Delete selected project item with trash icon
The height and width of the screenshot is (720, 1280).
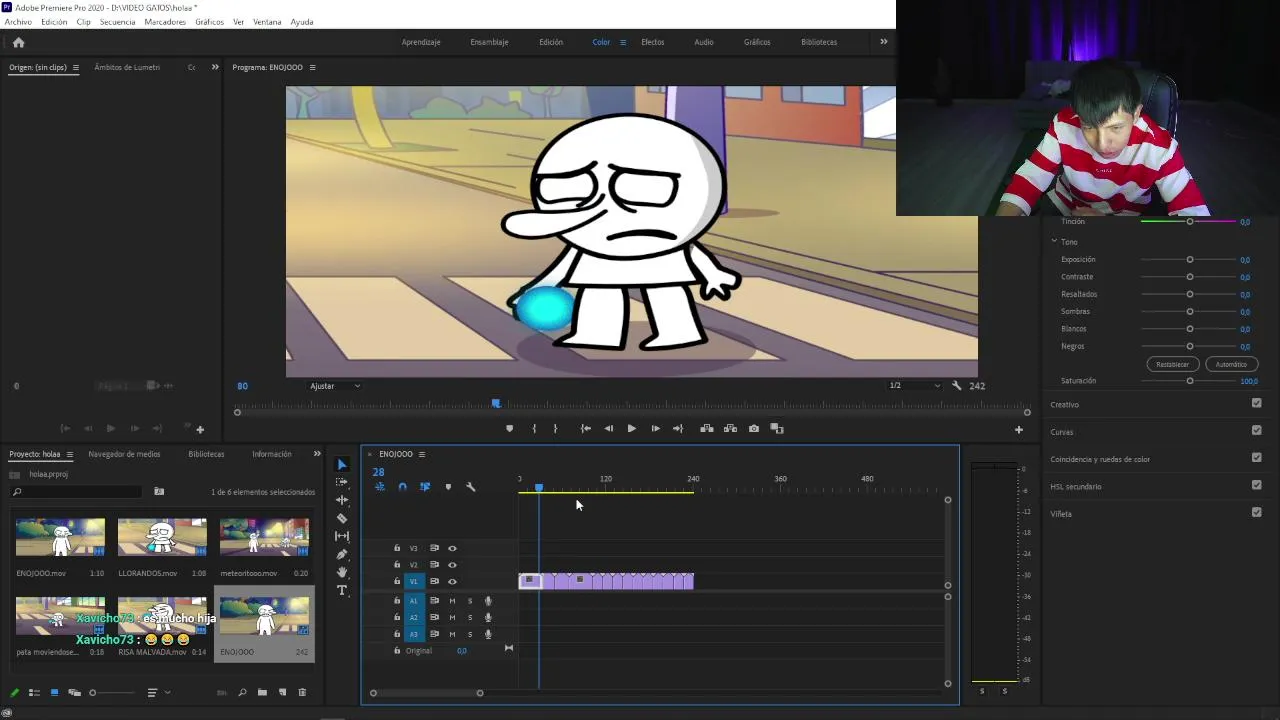click(x=302, y=692)
